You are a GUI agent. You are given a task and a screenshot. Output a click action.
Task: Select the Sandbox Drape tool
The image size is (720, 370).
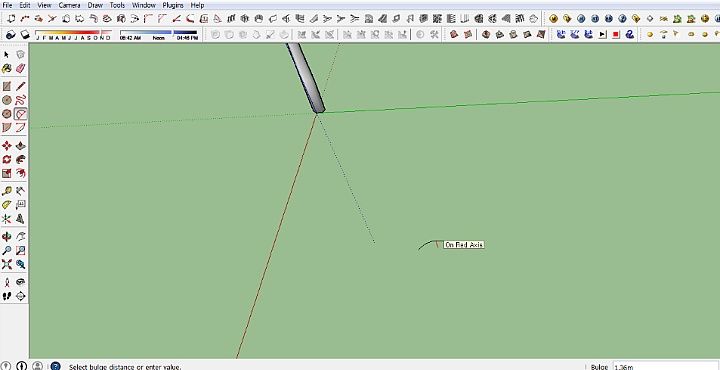[x=514, y=34]
